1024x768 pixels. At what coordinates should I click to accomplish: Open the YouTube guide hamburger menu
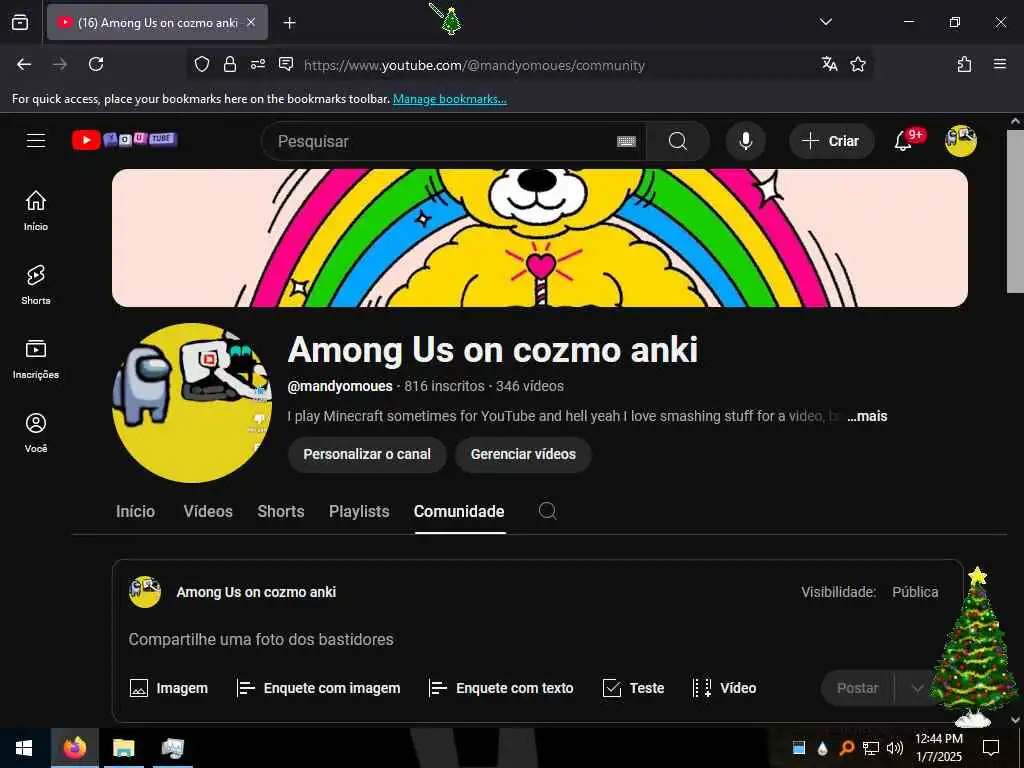click(x=36, y=140)
